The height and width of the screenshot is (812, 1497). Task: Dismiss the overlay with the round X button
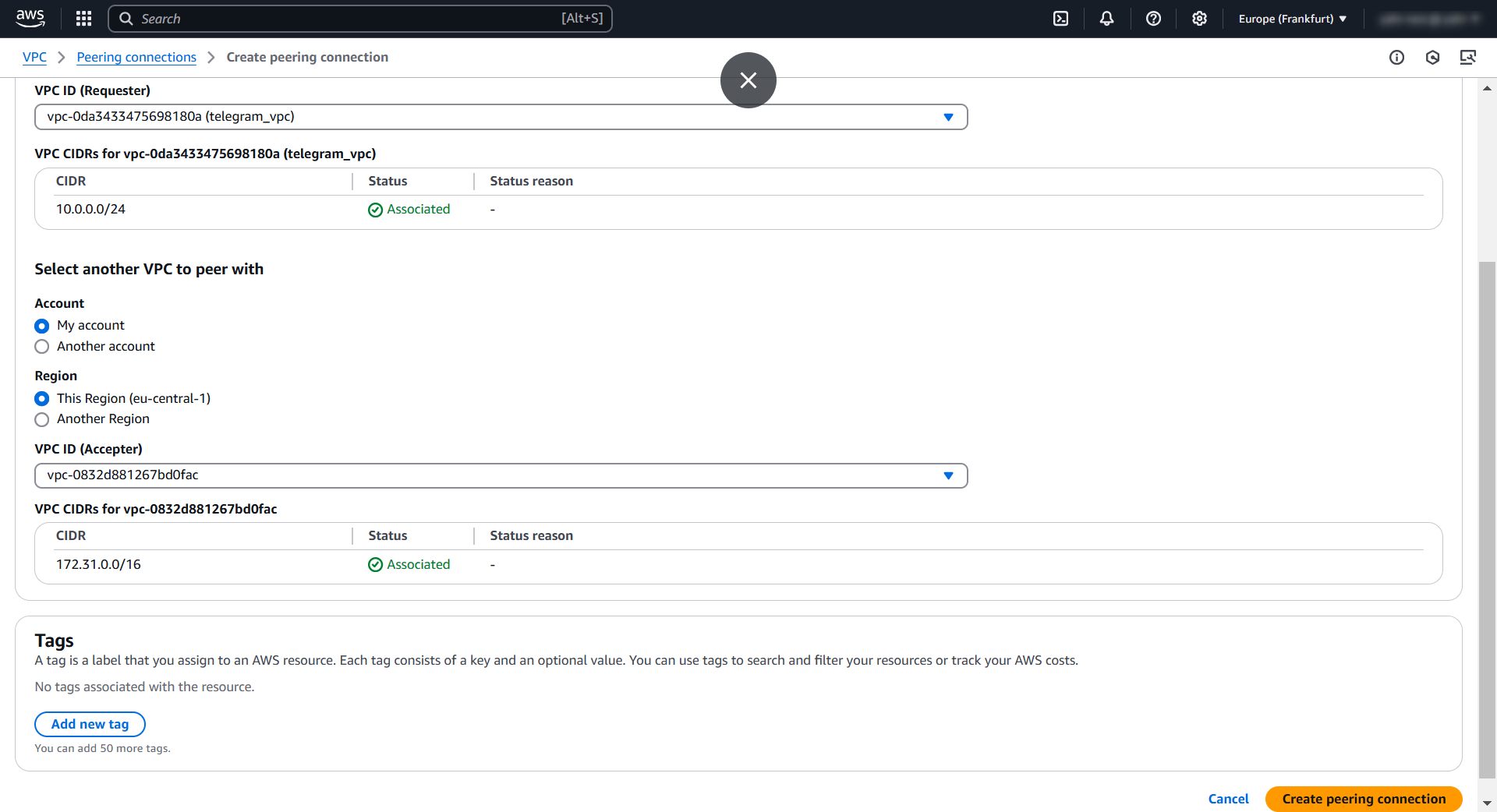tap(748, 80)
